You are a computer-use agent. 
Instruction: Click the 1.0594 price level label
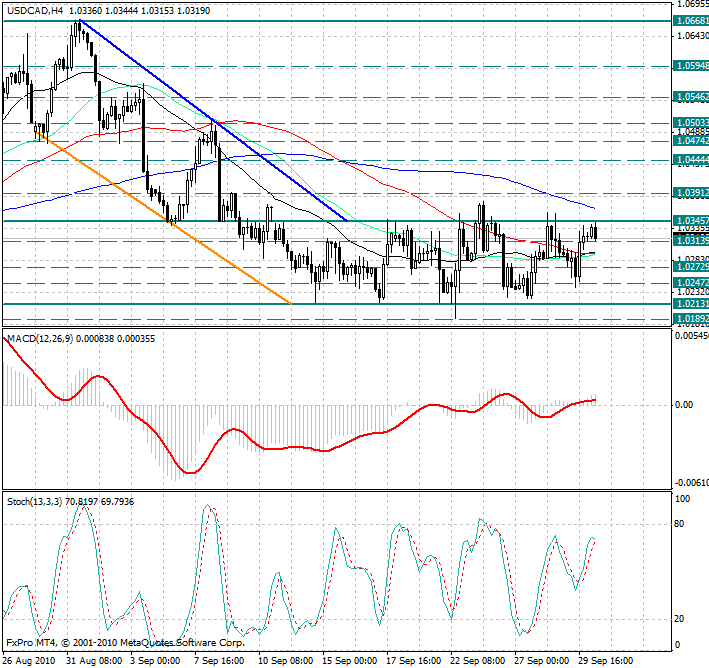691,66
